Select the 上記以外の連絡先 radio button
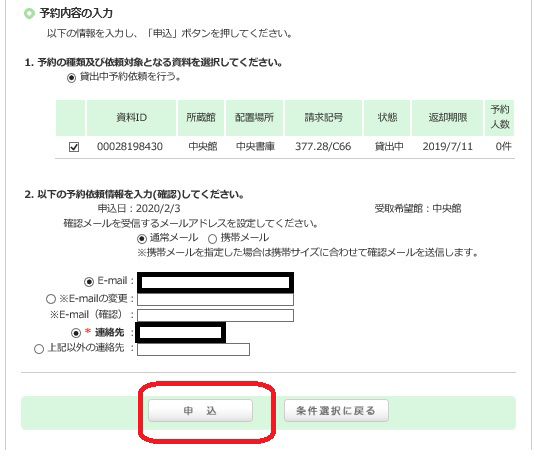This screenshot has height=470, width=556. click(x=39, y=349)
